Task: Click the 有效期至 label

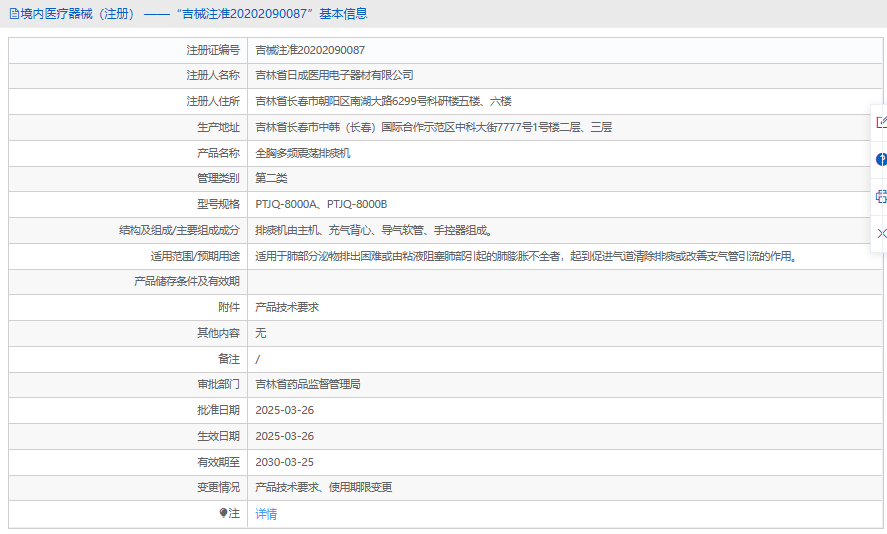Action: click(x=218, y=462)
